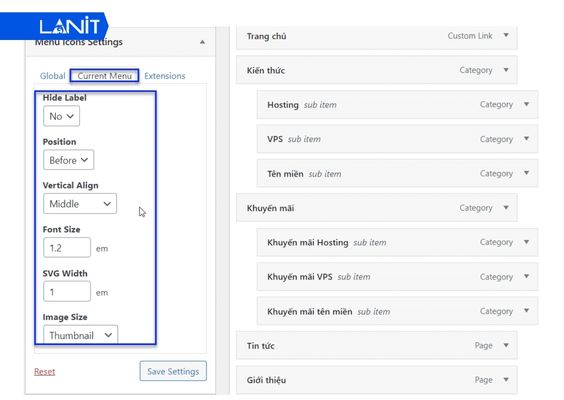Screen dimensions: 564x400
Task: Click the Reset link
Action: click(x=45, y=372)
